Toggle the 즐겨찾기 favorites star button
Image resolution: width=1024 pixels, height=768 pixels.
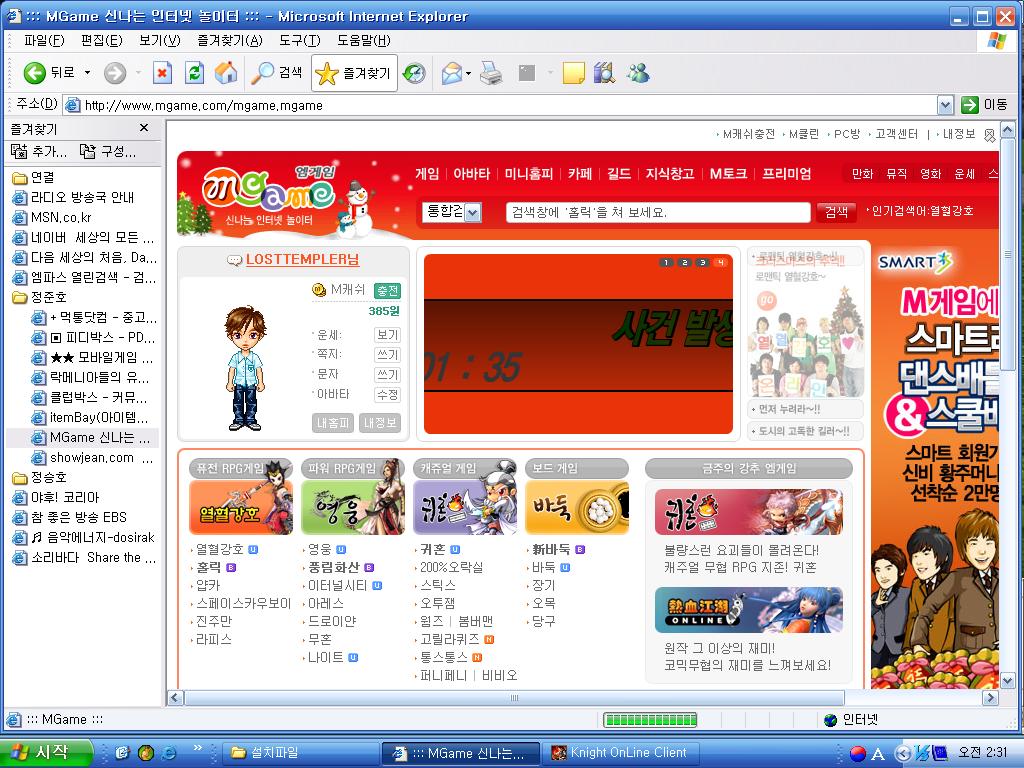[x=355, y=73]
